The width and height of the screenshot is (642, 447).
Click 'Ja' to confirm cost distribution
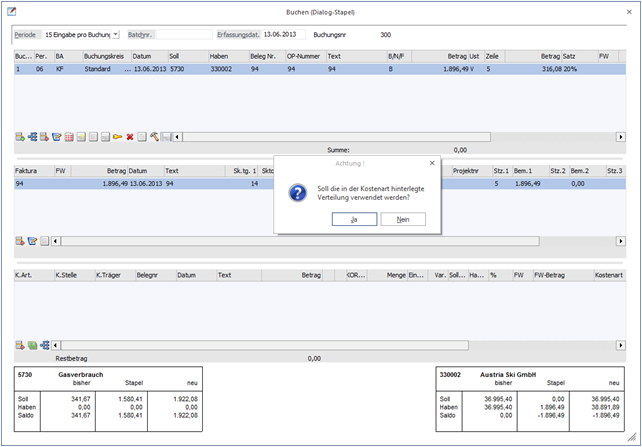pos(354,219)
